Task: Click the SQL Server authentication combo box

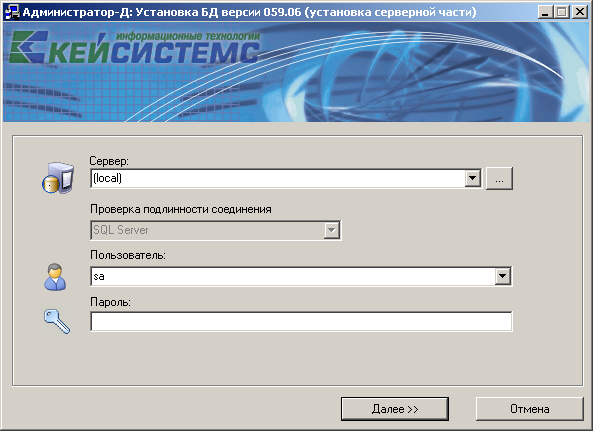Action: pos(216,230)
